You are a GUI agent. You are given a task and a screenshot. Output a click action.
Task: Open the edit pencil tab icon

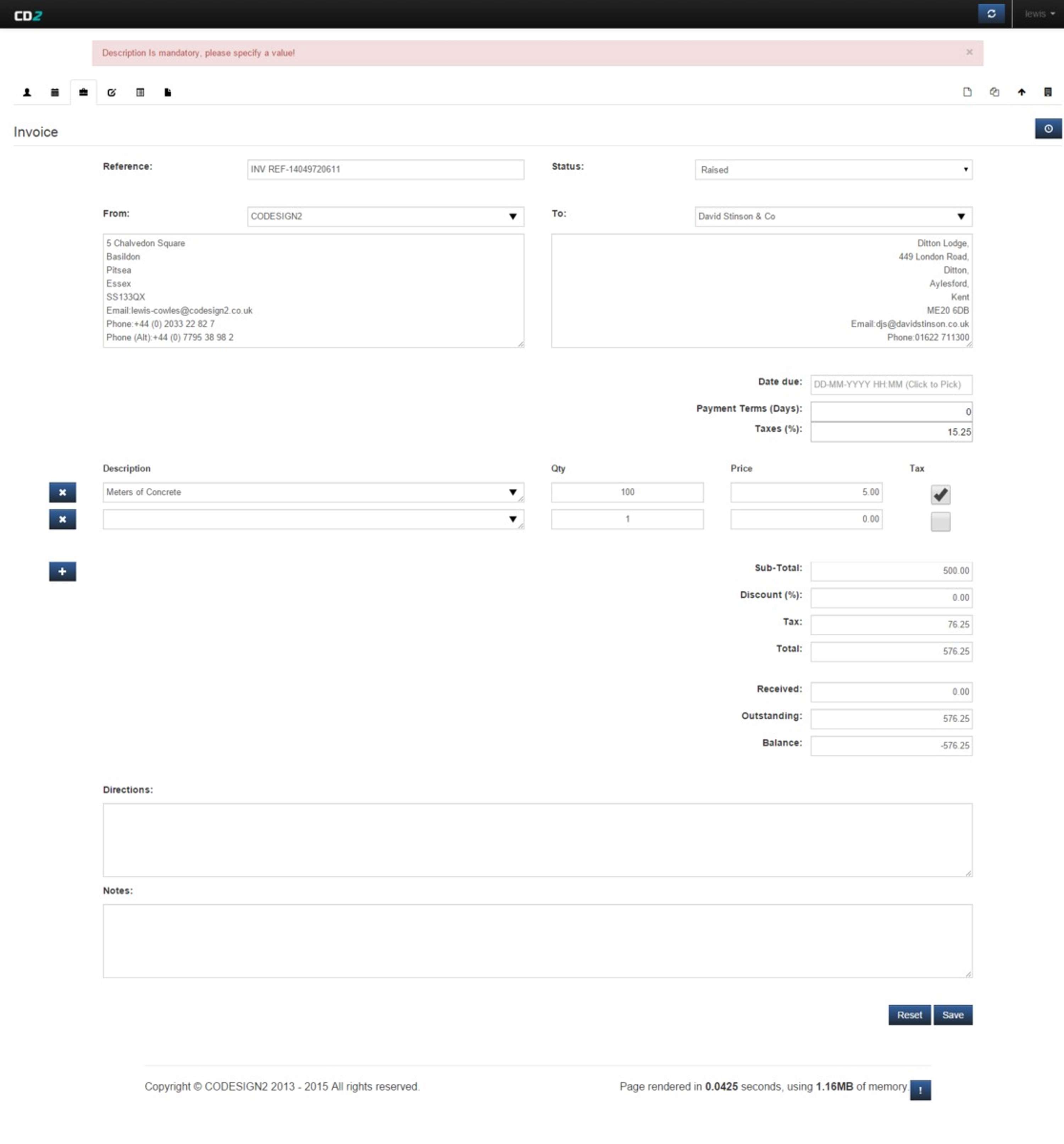[x=112, y=92]
